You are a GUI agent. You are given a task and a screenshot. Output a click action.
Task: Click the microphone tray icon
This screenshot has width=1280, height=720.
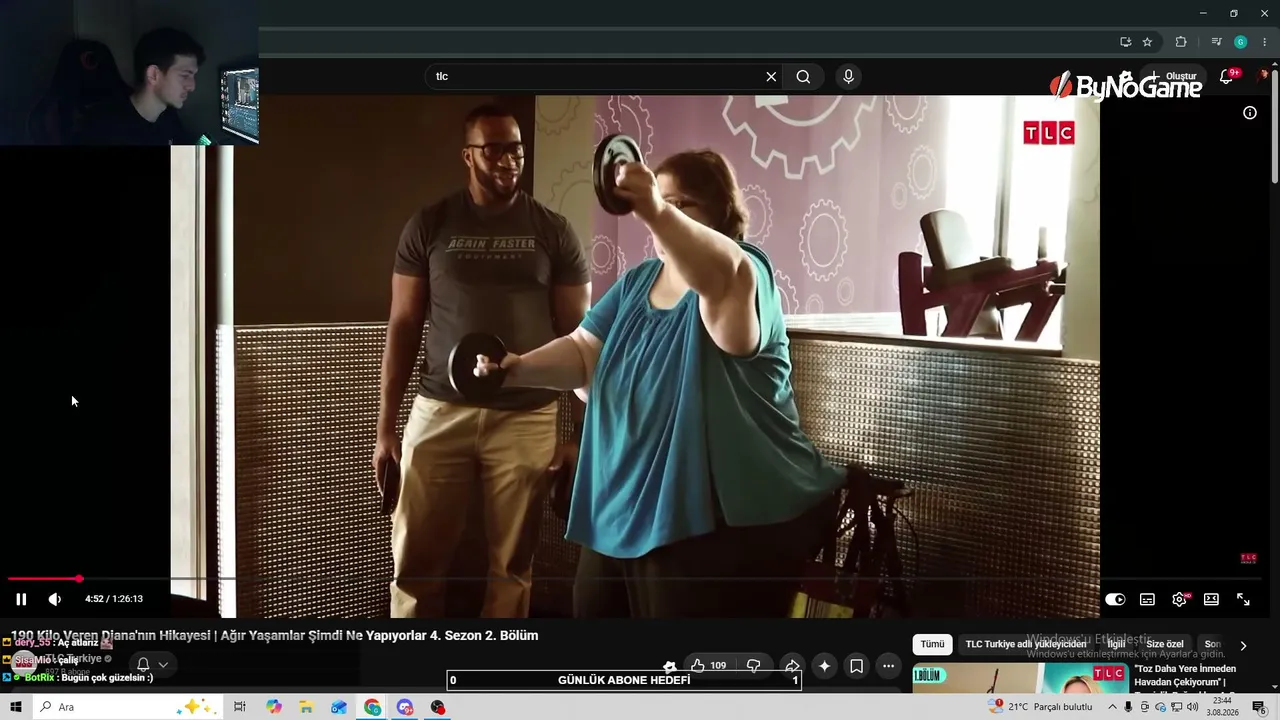(x=1128, y=707)
